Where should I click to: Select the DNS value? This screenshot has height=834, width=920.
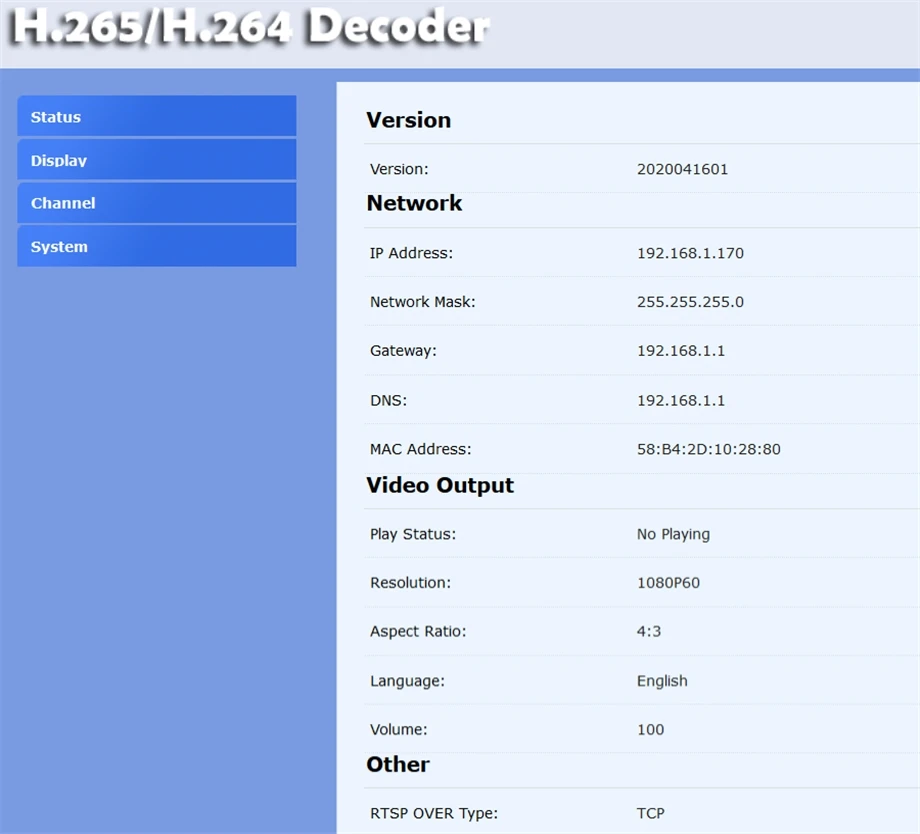pyautogui.click(x=681, y=400)
